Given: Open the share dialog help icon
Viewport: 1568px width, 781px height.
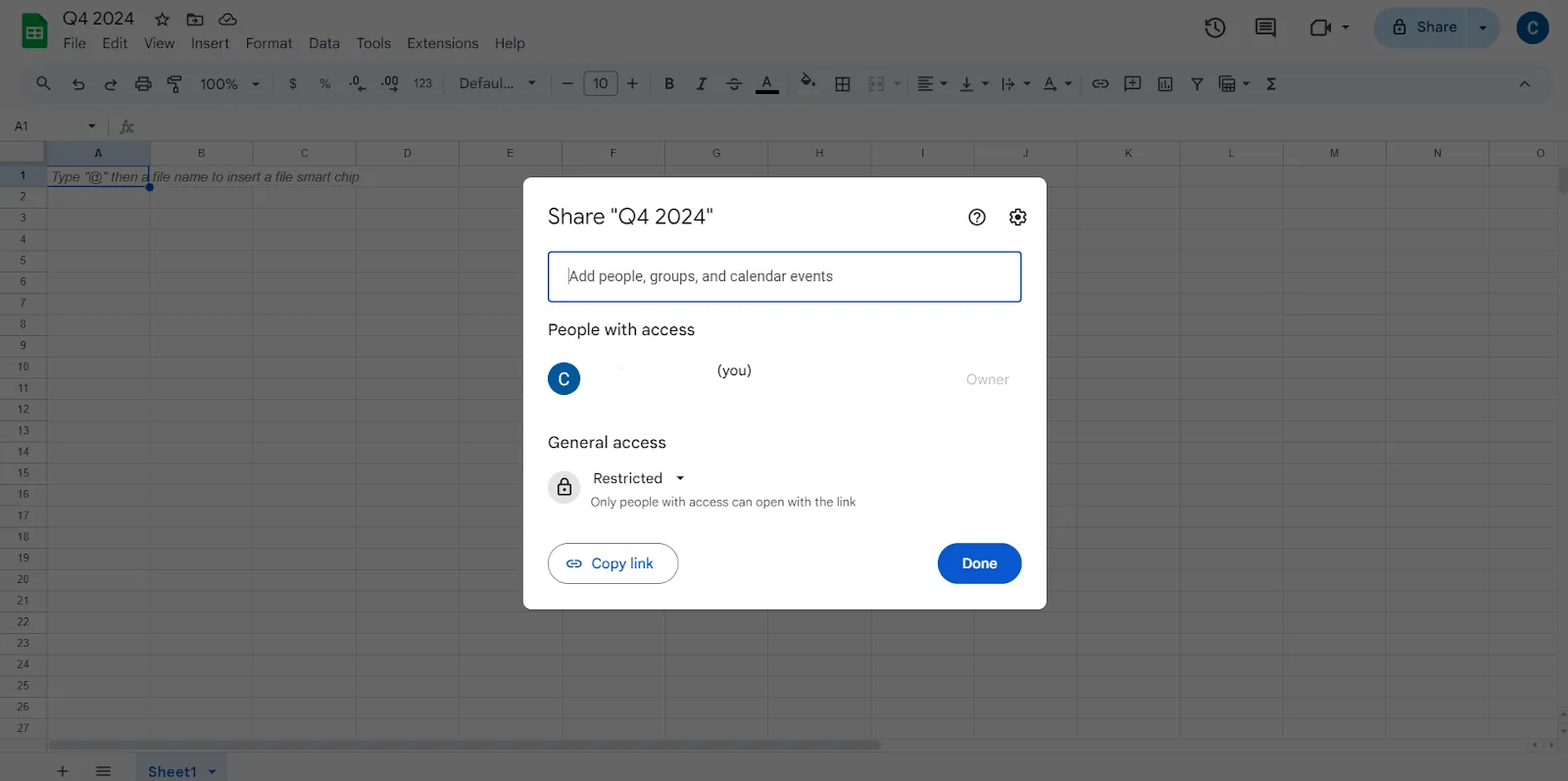Looking at the screenshot, I should [977, 218].
